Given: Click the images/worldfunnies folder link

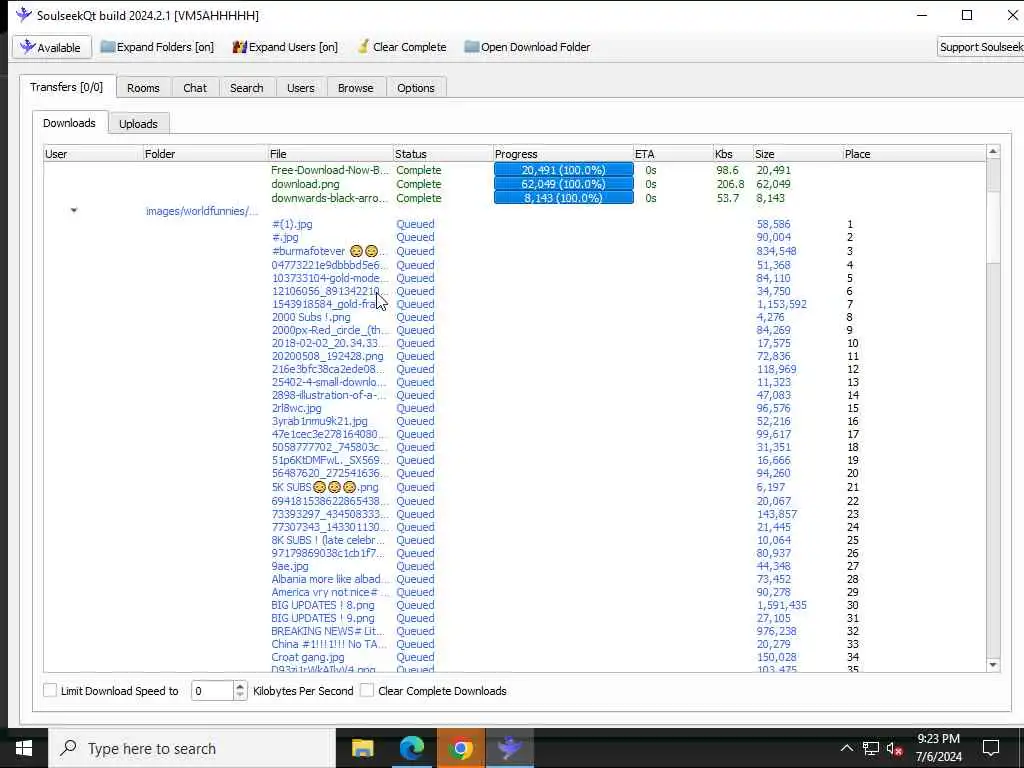Looking at the screenshot, I should click(202, 211).
